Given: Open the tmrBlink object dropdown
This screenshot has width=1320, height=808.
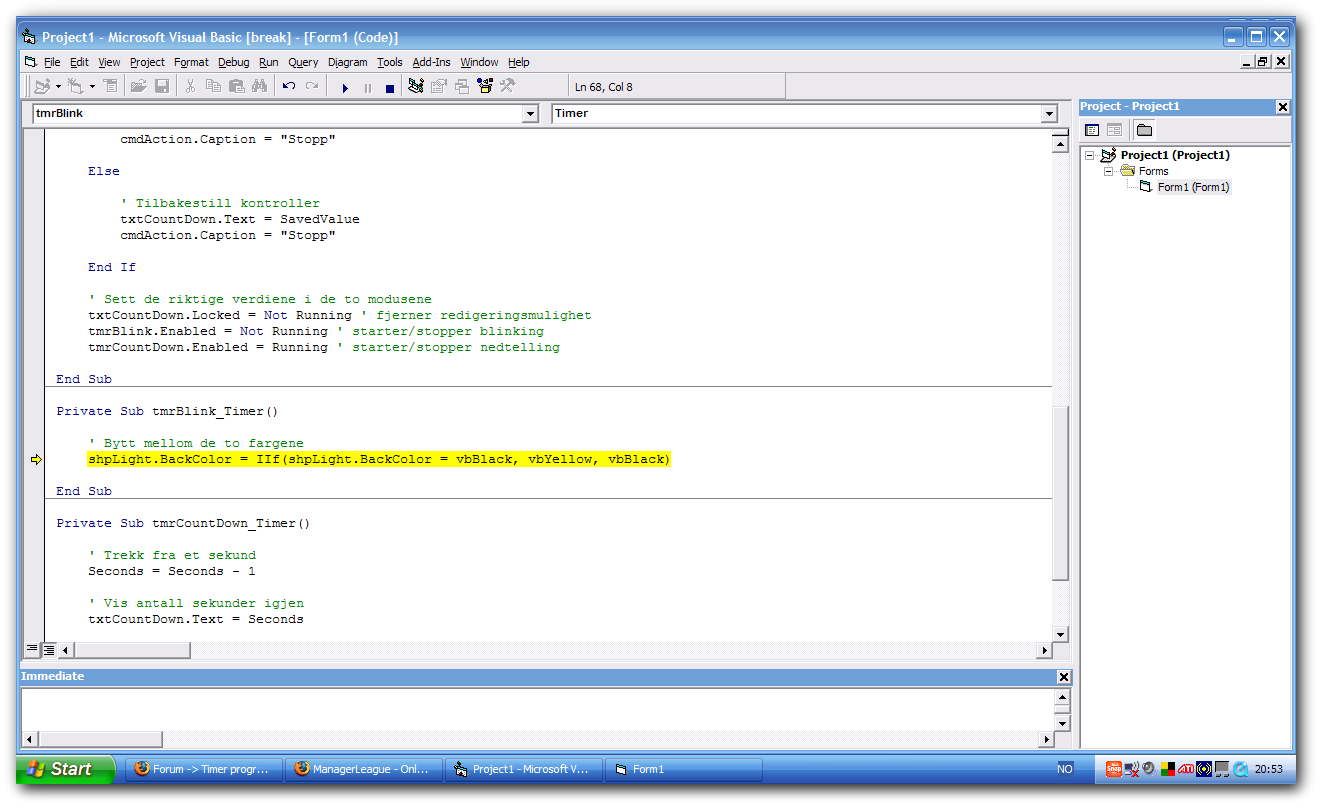Looking at the screenshot, I should (531, 114).
